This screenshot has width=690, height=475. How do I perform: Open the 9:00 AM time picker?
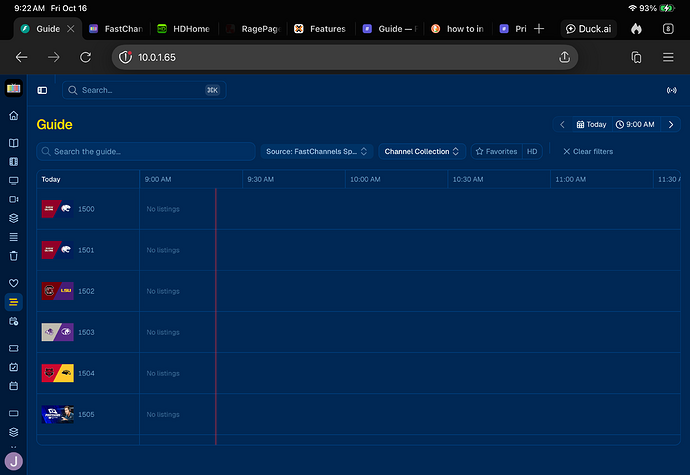[x=635, y=125]
